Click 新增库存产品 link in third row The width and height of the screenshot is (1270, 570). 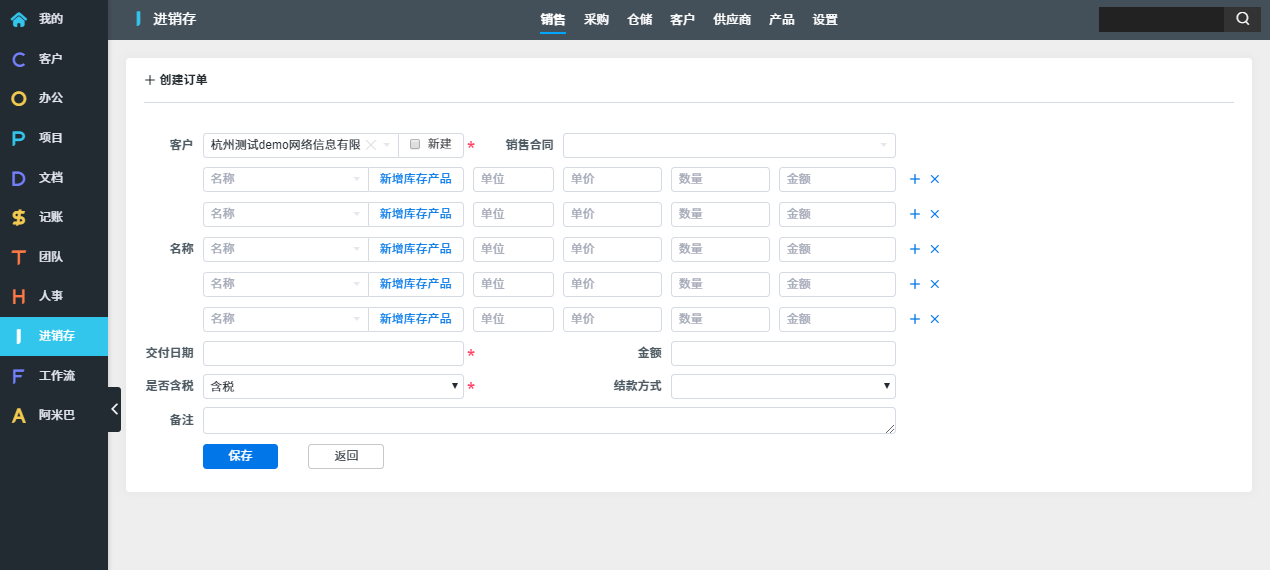click(x=415, y=249)
